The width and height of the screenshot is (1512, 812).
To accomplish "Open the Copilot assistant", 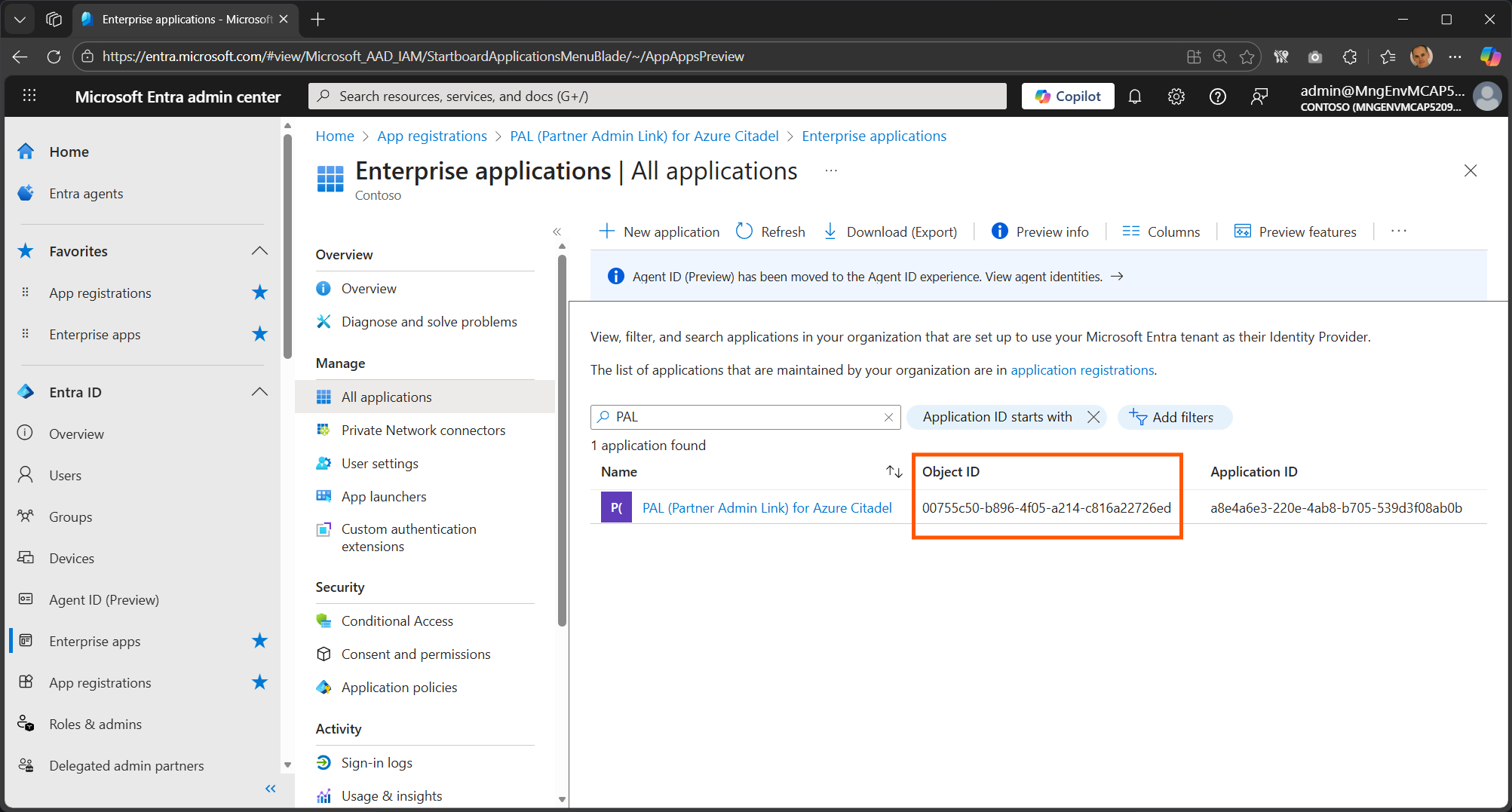I will (1068, 96).
